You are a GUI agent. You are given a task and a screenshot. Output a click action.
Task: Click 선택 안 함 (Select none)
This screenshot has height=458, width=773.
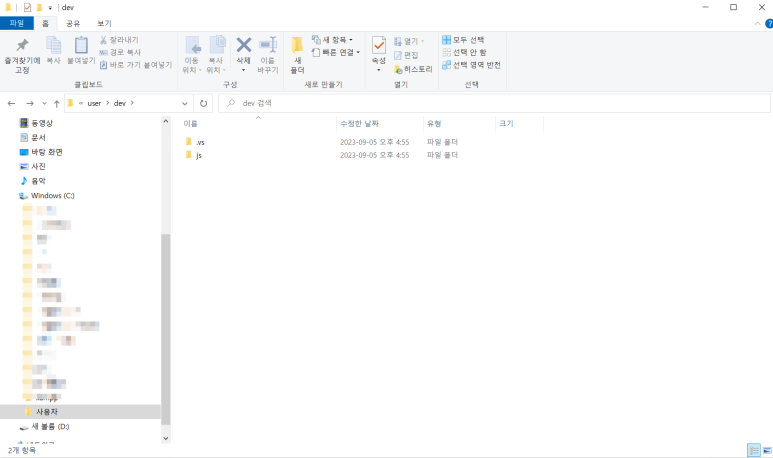[464, 52]
